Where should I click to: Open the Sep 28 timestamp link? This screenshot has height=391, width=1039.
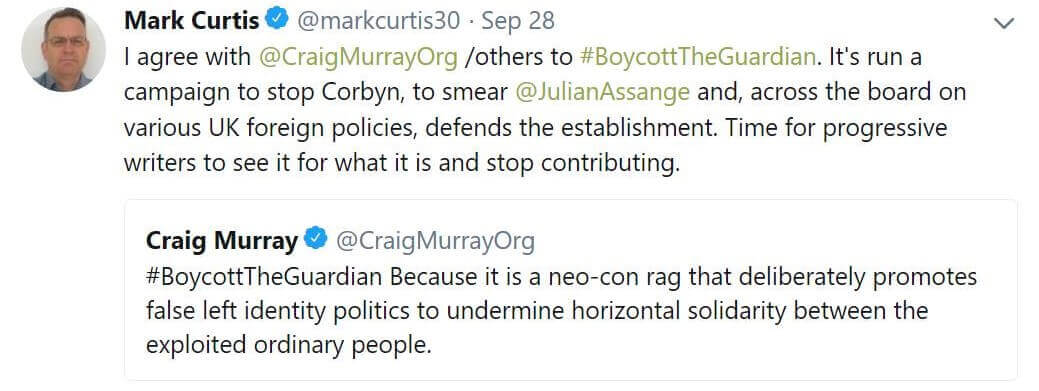tap(518, 21)
